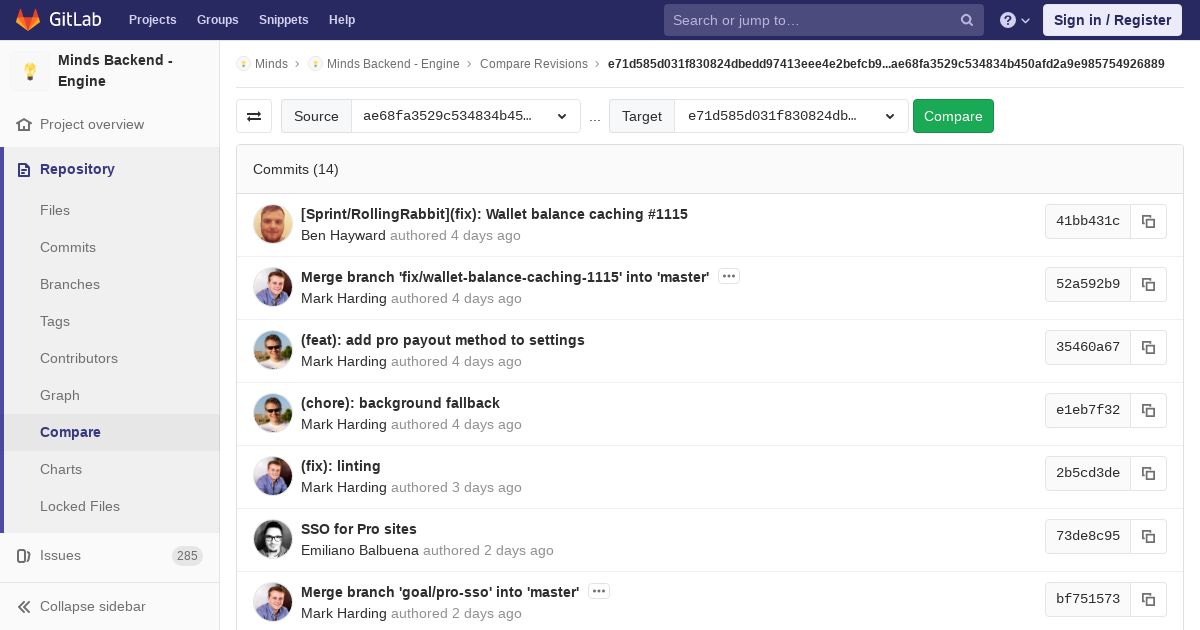
Task: Copy commit SHA 35460a67
Action: 1149,347
